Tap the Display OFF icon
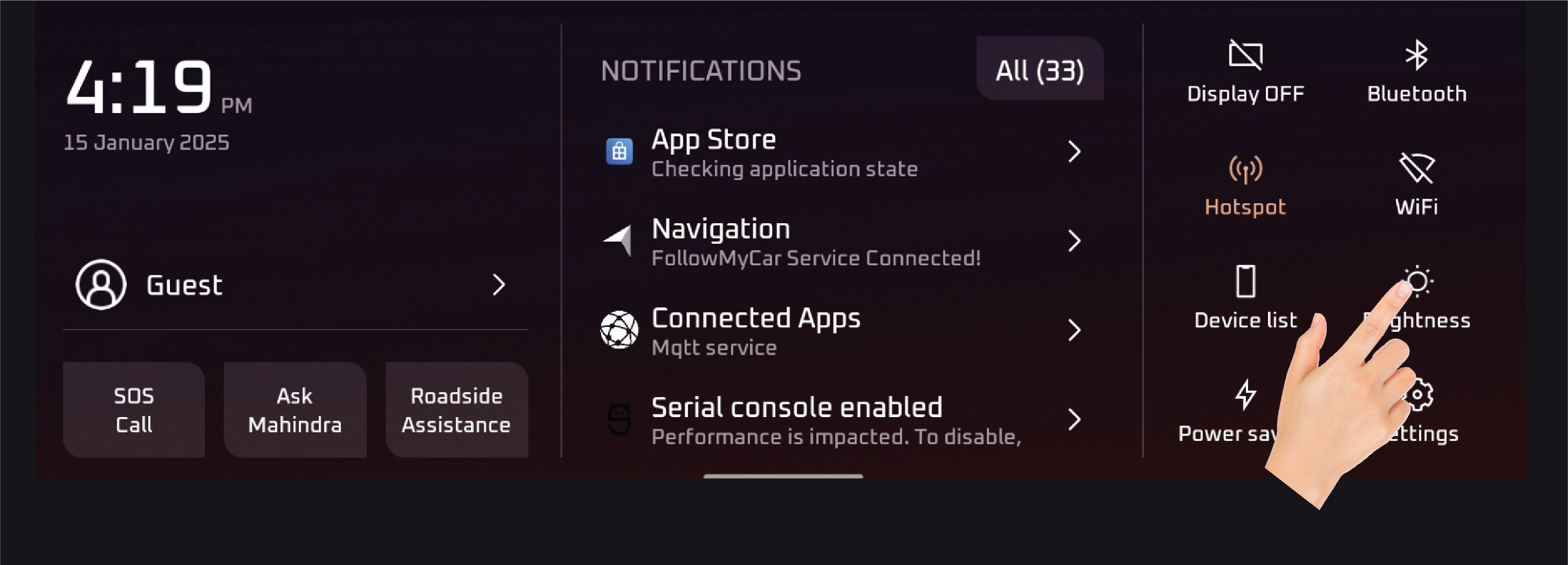 click(x=1245, y=55)
